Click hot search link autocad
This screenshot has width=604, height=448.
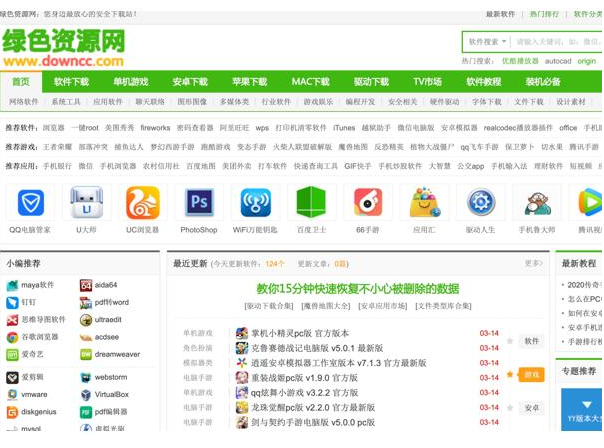pyautogui.click(x=558, y=61)
